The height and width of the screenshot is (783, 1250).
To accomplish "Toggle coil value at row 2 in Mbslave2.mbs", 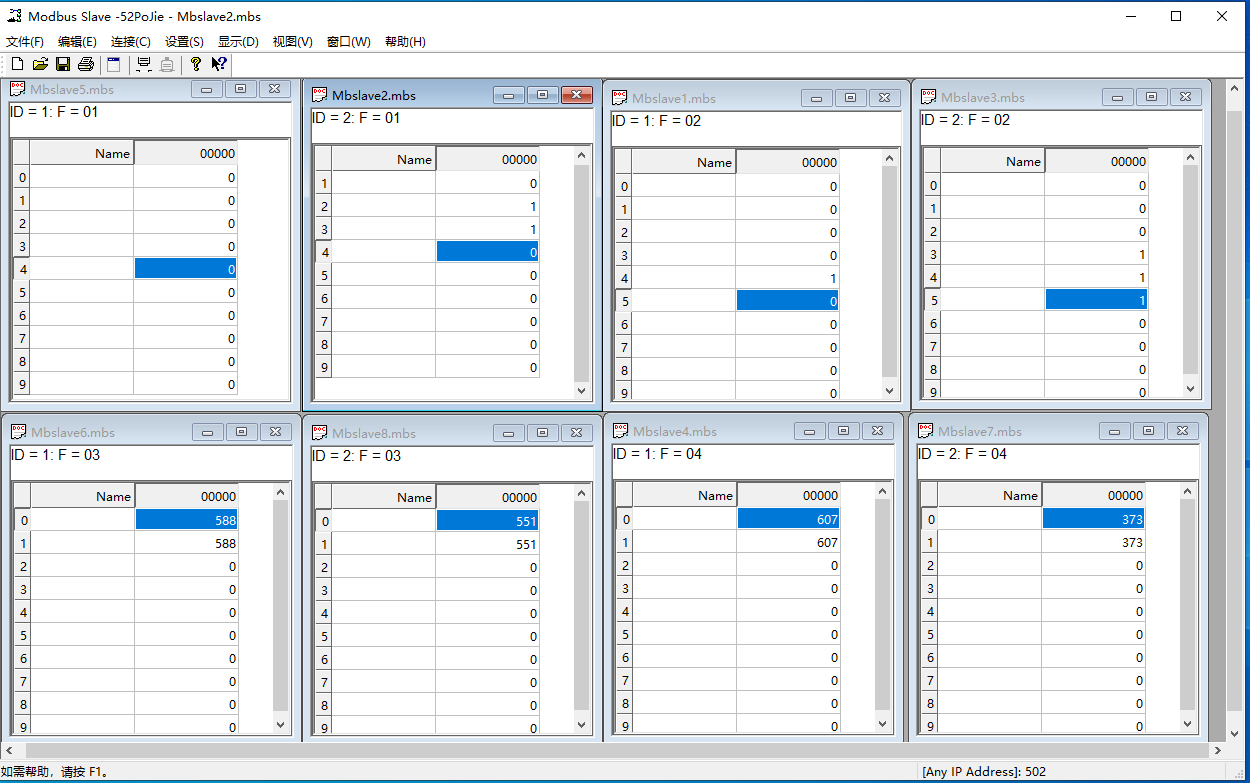I will (487, 207).
